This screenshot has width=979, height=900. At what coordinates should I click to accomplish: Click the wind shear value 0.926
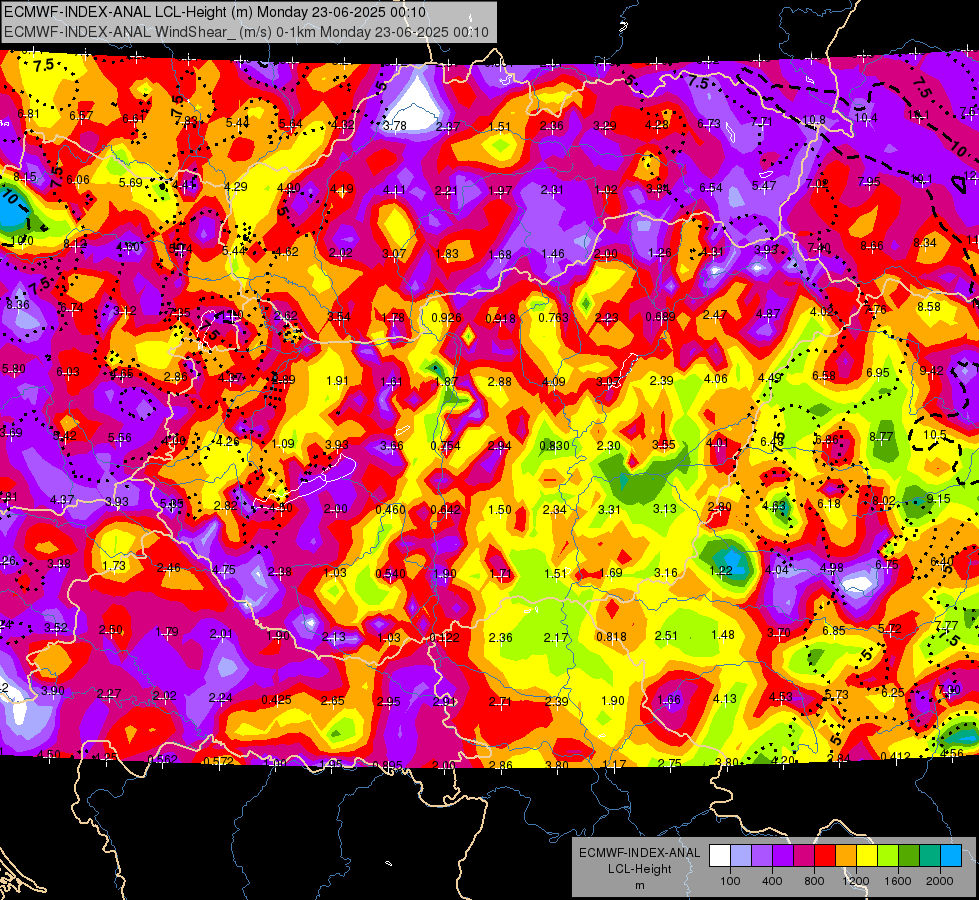point(446,318)
